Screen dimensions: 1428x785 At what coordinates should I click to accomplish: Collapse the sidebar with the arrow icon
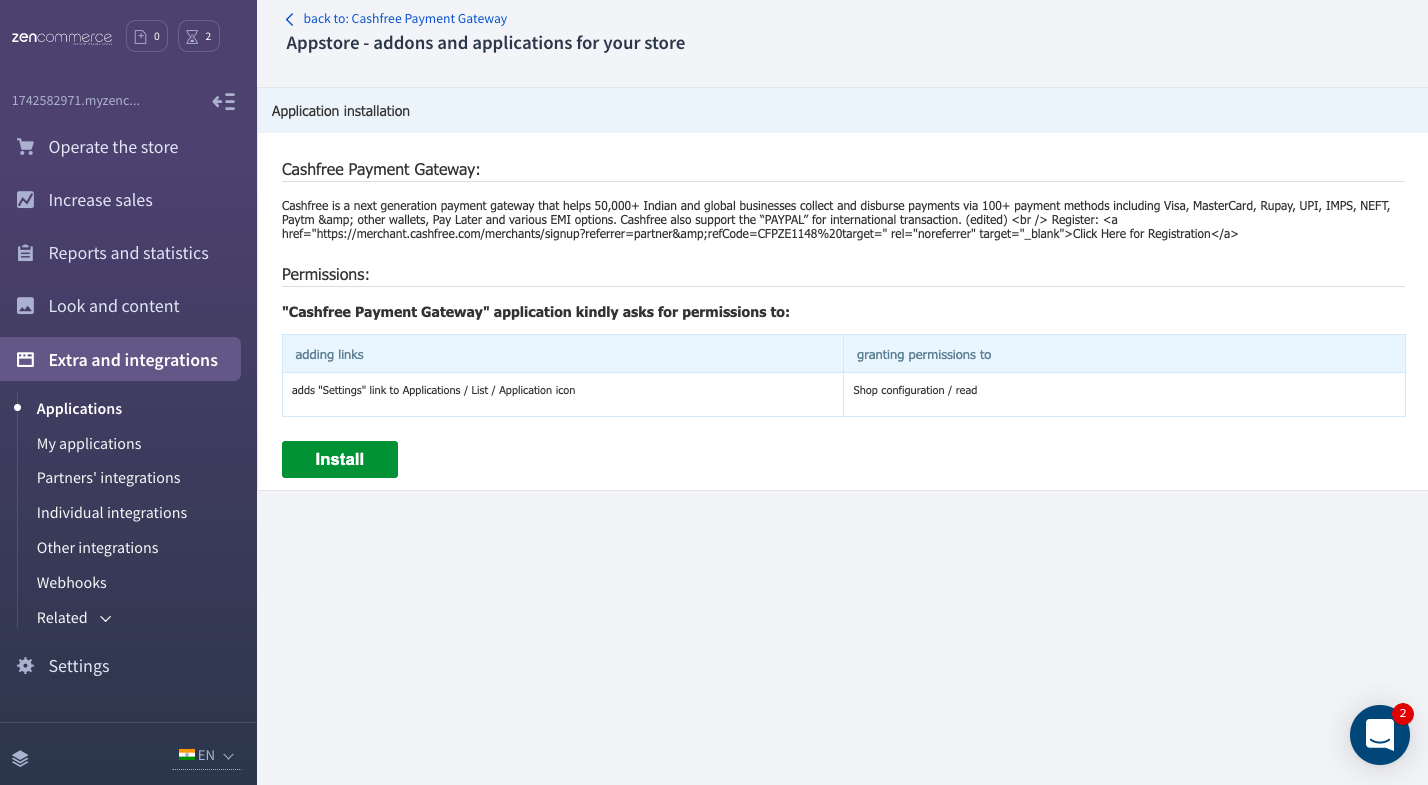tap(224, 101)
